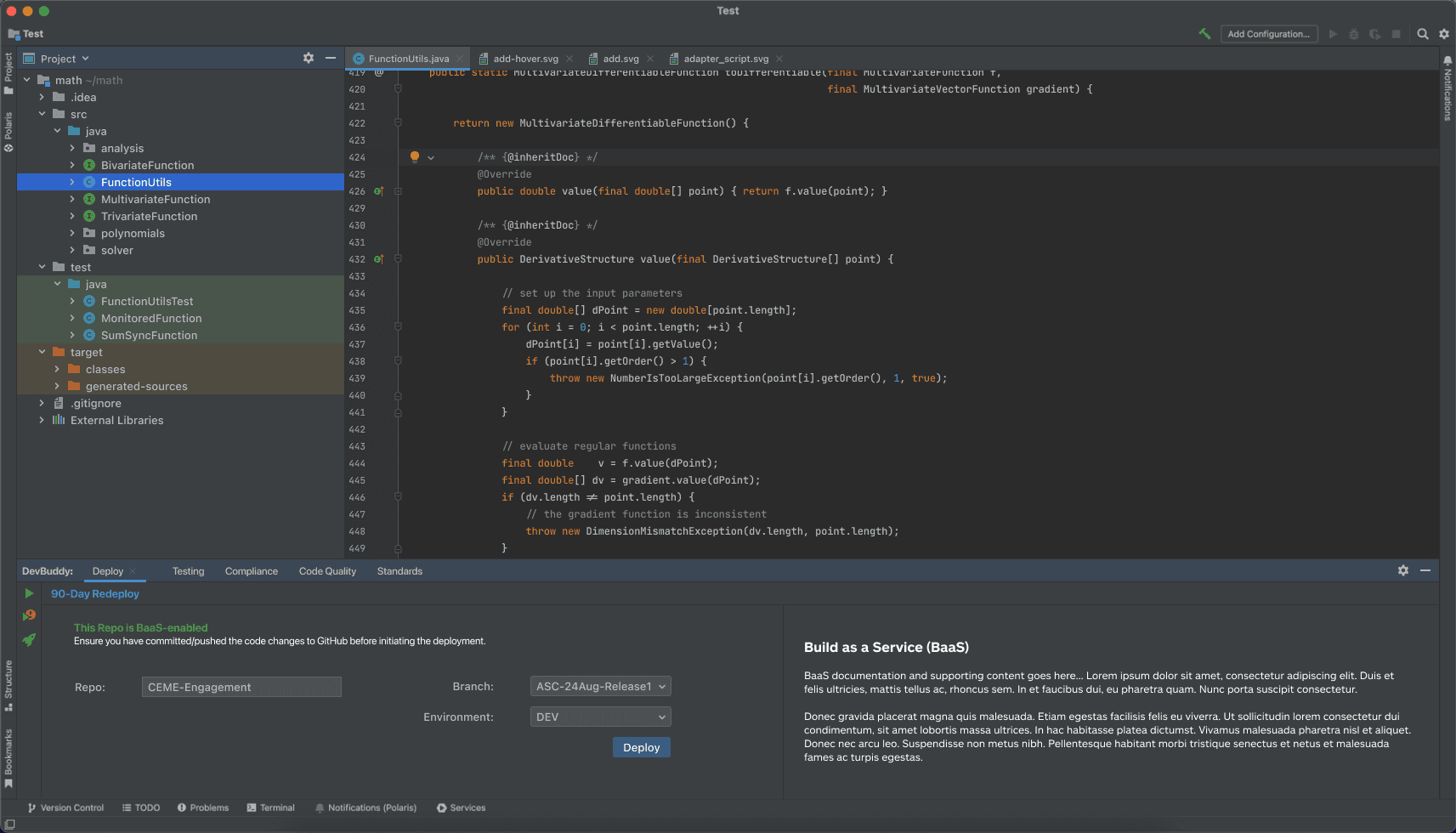Click the green rocket deploy icon
The height and width of the screenshot is (833, 1456).
(29, 640)
